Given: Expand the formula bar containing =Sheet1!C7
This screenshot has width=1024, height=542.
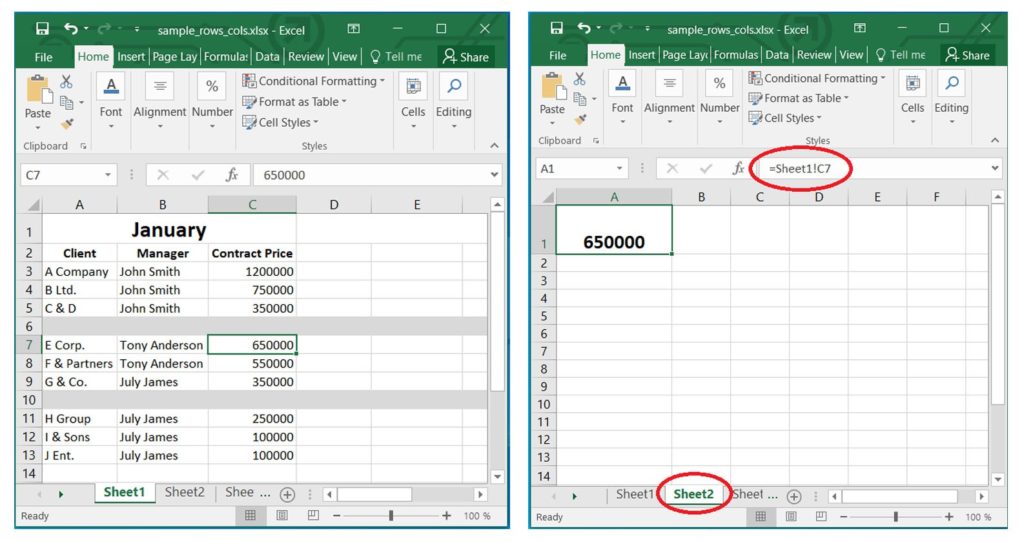Looking at the screenshot, I should coord(994,169).
